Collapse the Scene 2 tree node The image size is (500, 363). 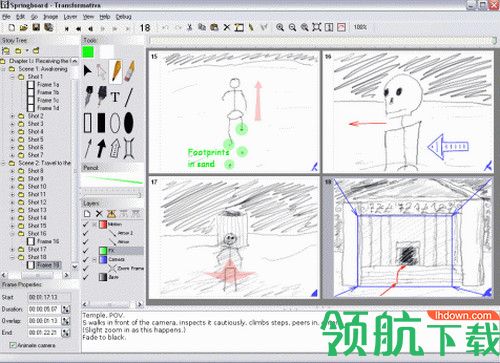(3, 163)
